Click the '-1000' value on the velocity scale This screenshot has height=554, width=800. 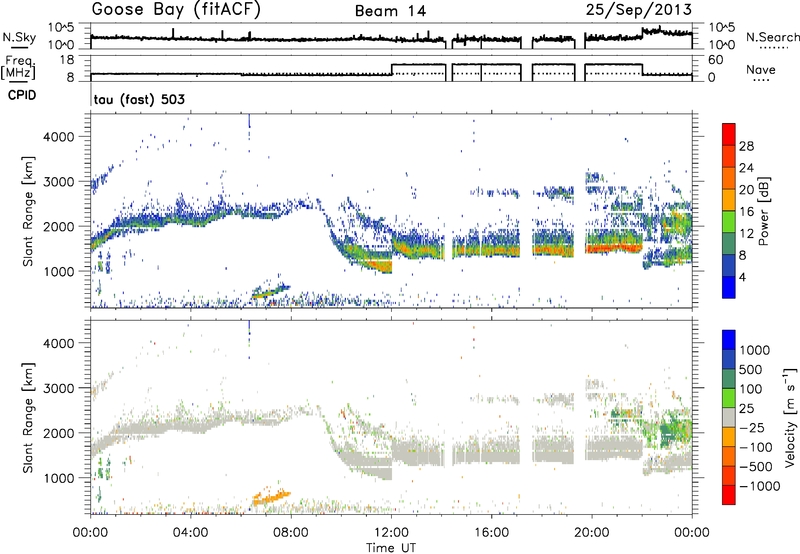pyautogui.click(x=760, y=486)
